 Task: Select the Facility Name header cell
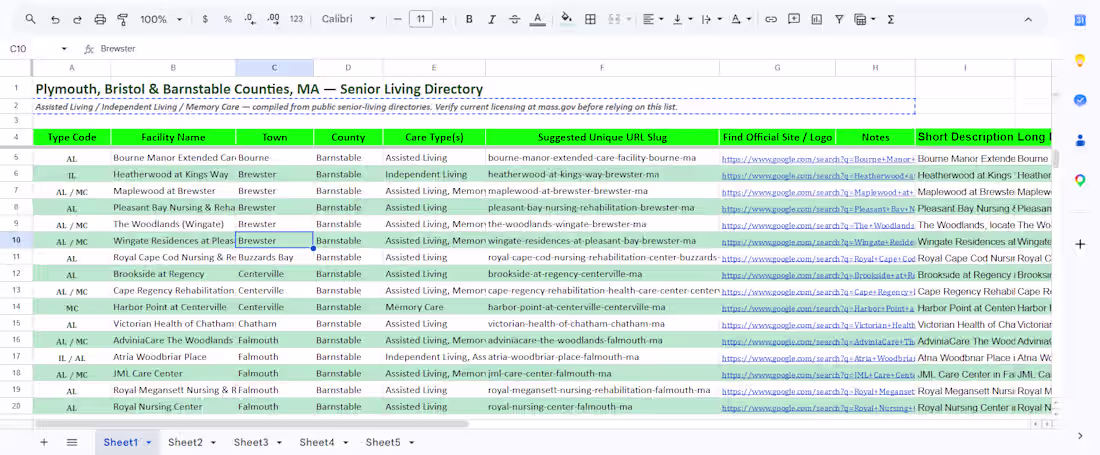point(173,137)
